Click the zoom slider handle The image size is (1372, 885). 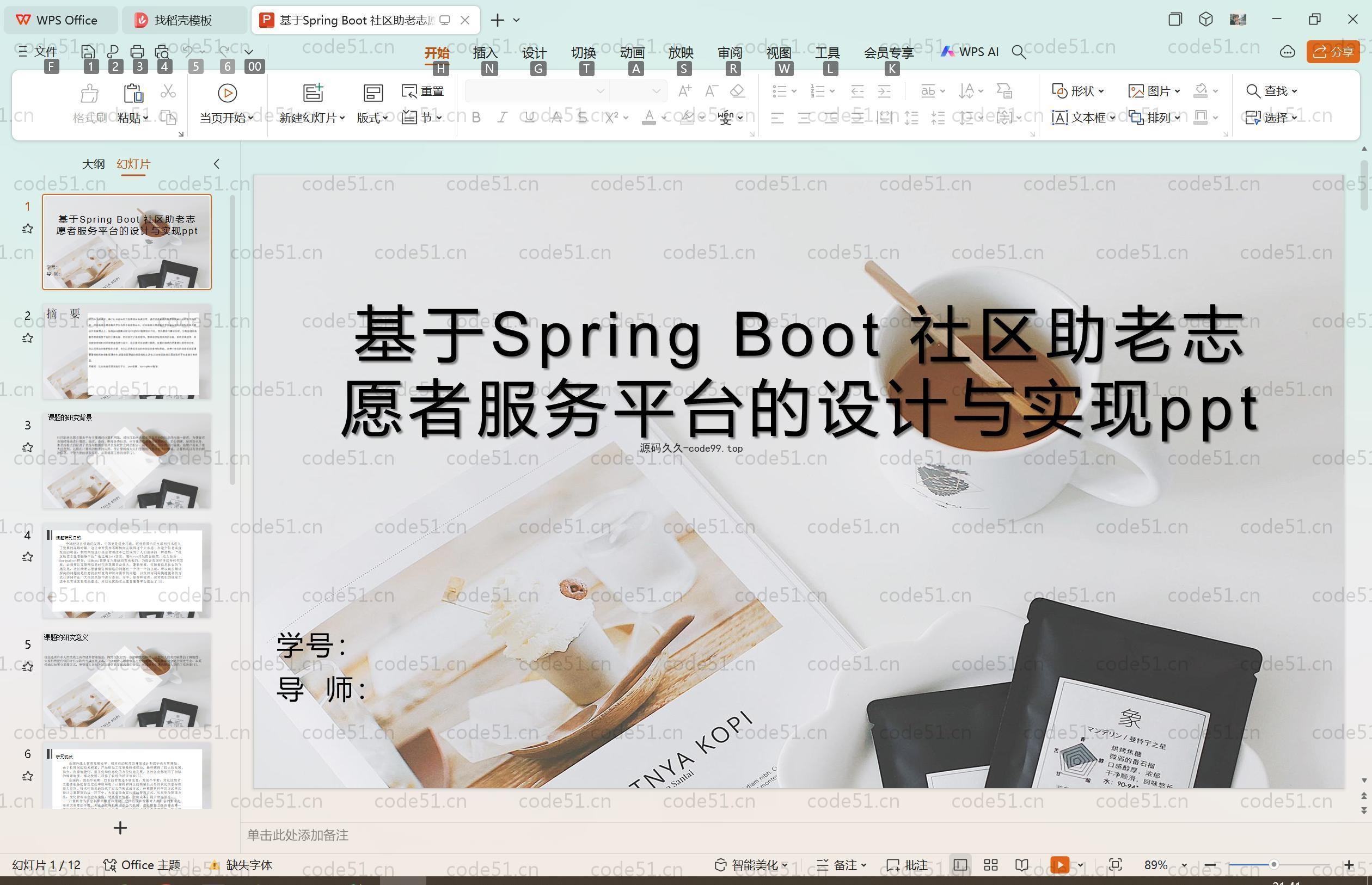1273,864
